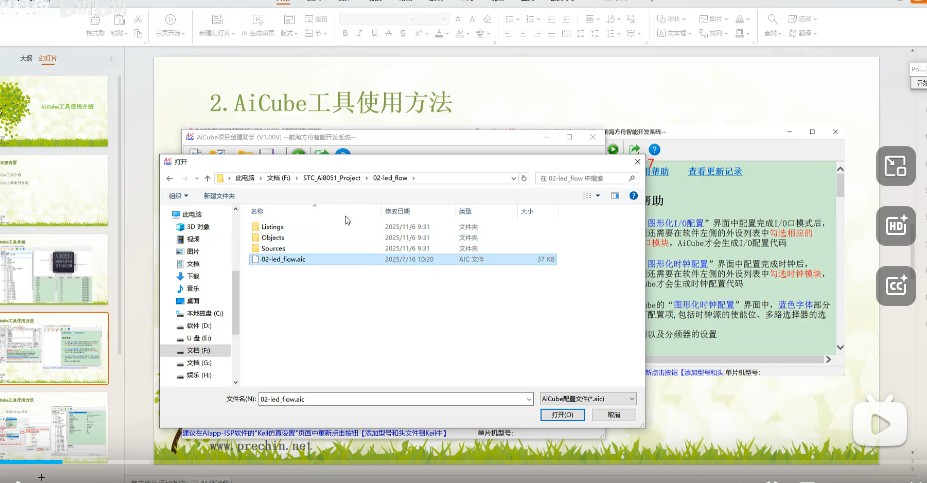Image resolution: width=927 pixels, height=483 pixels.
Task: Open the 查看更新记录 link in AiCube
Action: 715,171
